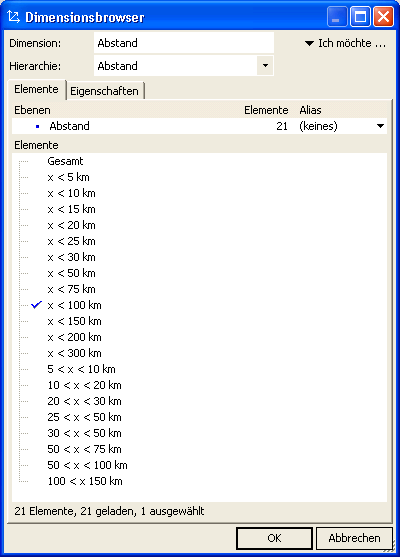
Task: Click the blue checkmark next to x < 100 km
Action: (37, 305)
